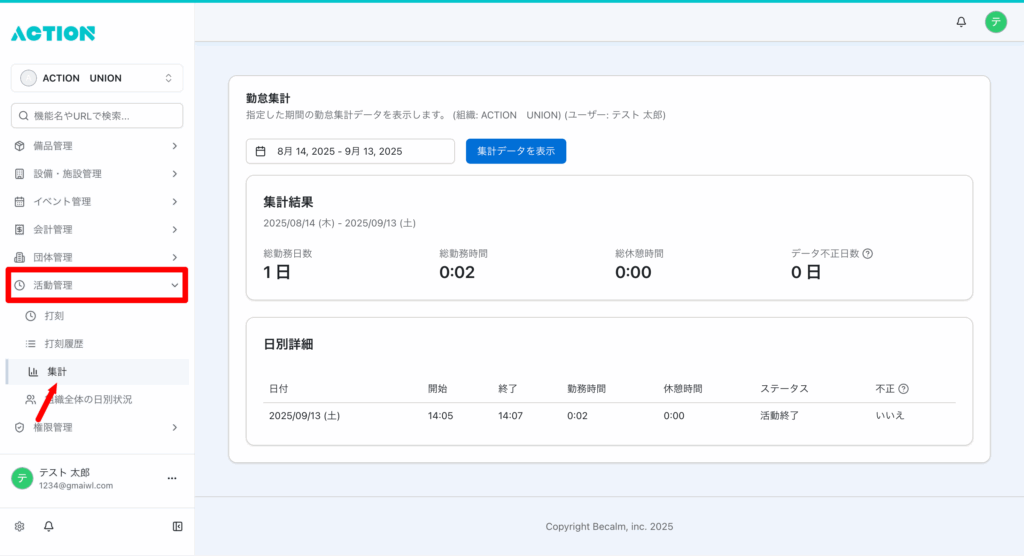This screenshot has height=556, width=1024.
Task: Select the 集計 sidebar item
Action: (57, 372)
